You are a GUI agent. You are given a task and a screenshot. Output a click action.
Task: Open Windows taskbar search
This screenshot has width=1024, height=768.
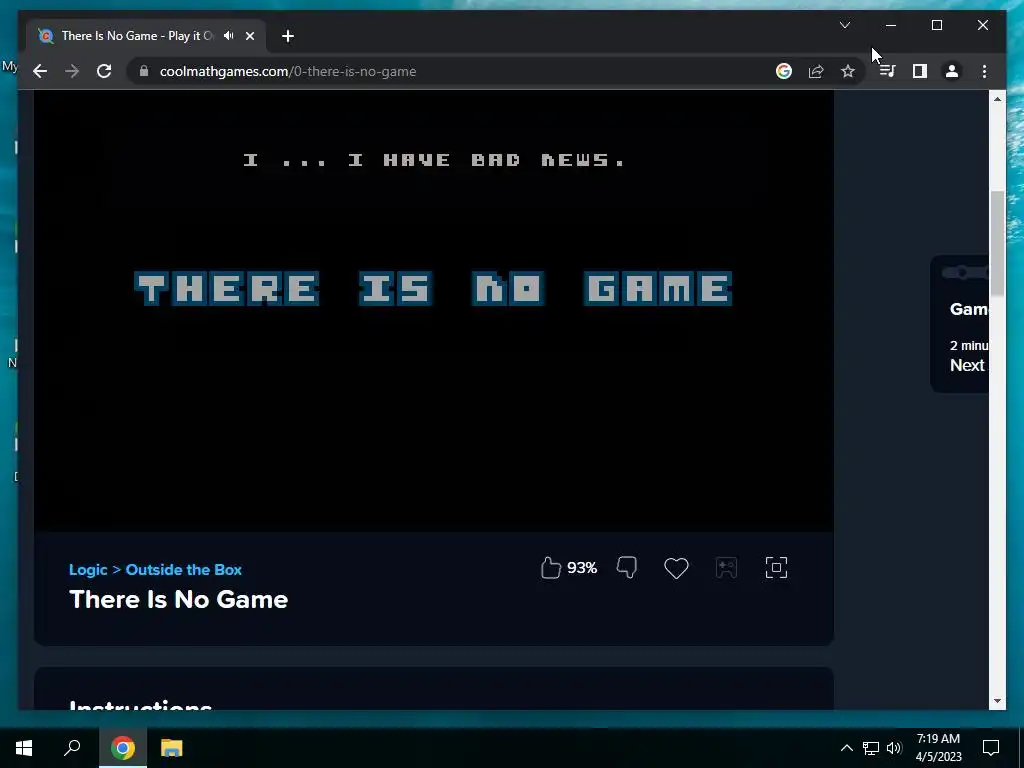pos(72,748)
